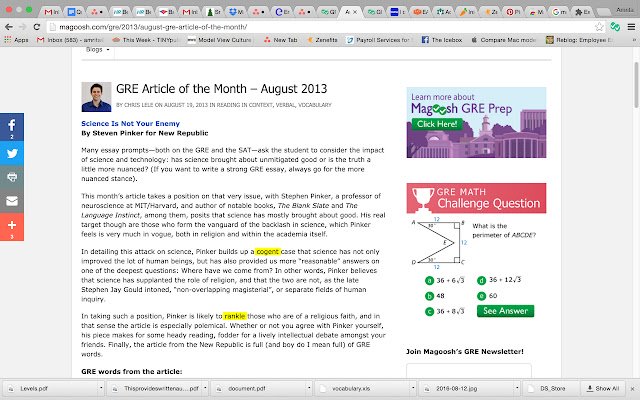
Task: Open Reblog: Employee bookmark
Action: 579,40
